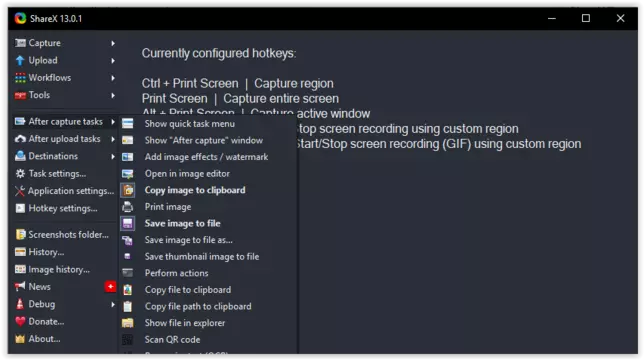The height and width of the screenshot is (360, 644).
Task: Open the After upload tasks menu
Action: 65,139
